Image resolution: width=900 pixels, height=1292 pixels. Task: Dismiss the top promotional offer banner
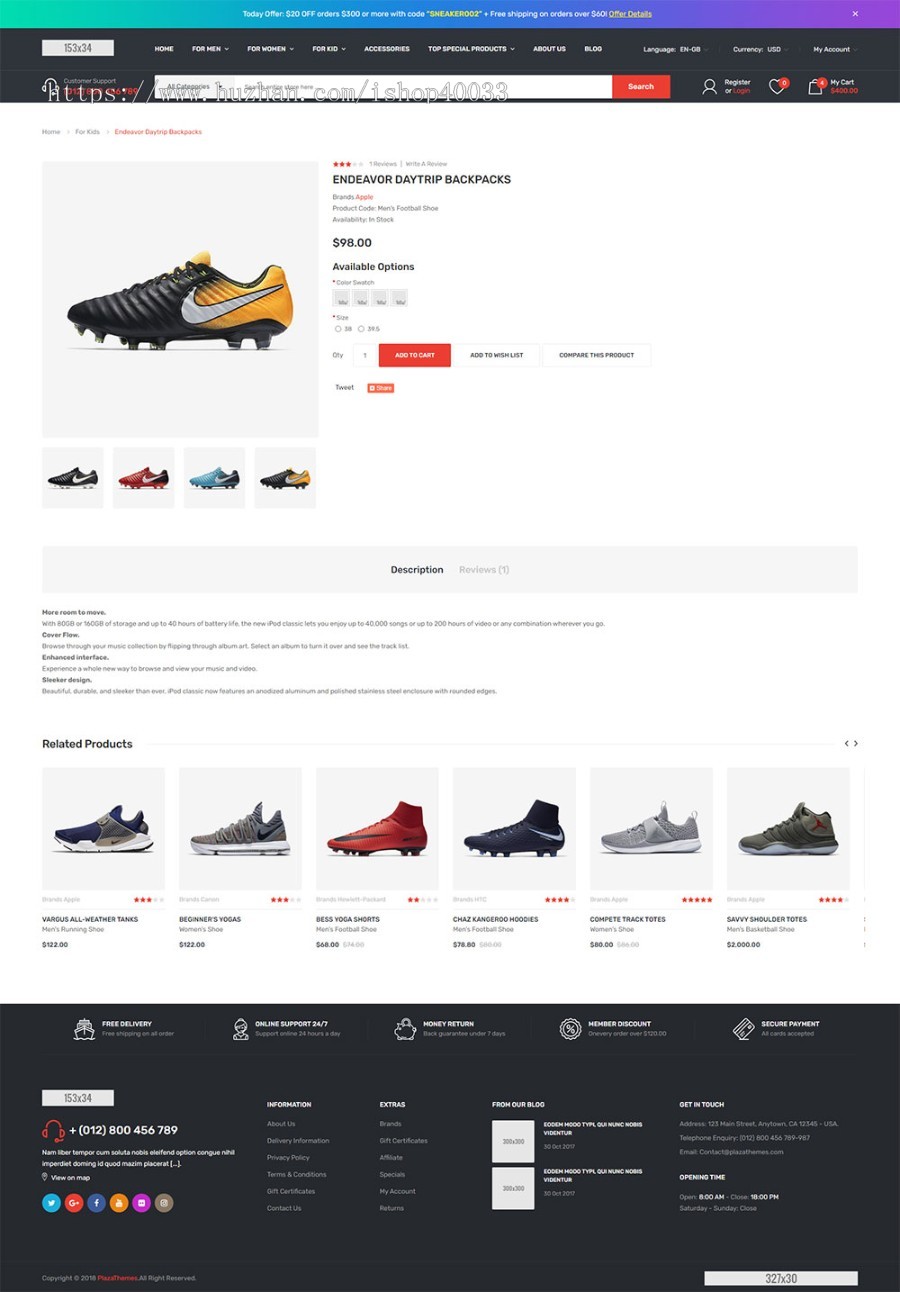pyautogui.click(x=855, y=14)
